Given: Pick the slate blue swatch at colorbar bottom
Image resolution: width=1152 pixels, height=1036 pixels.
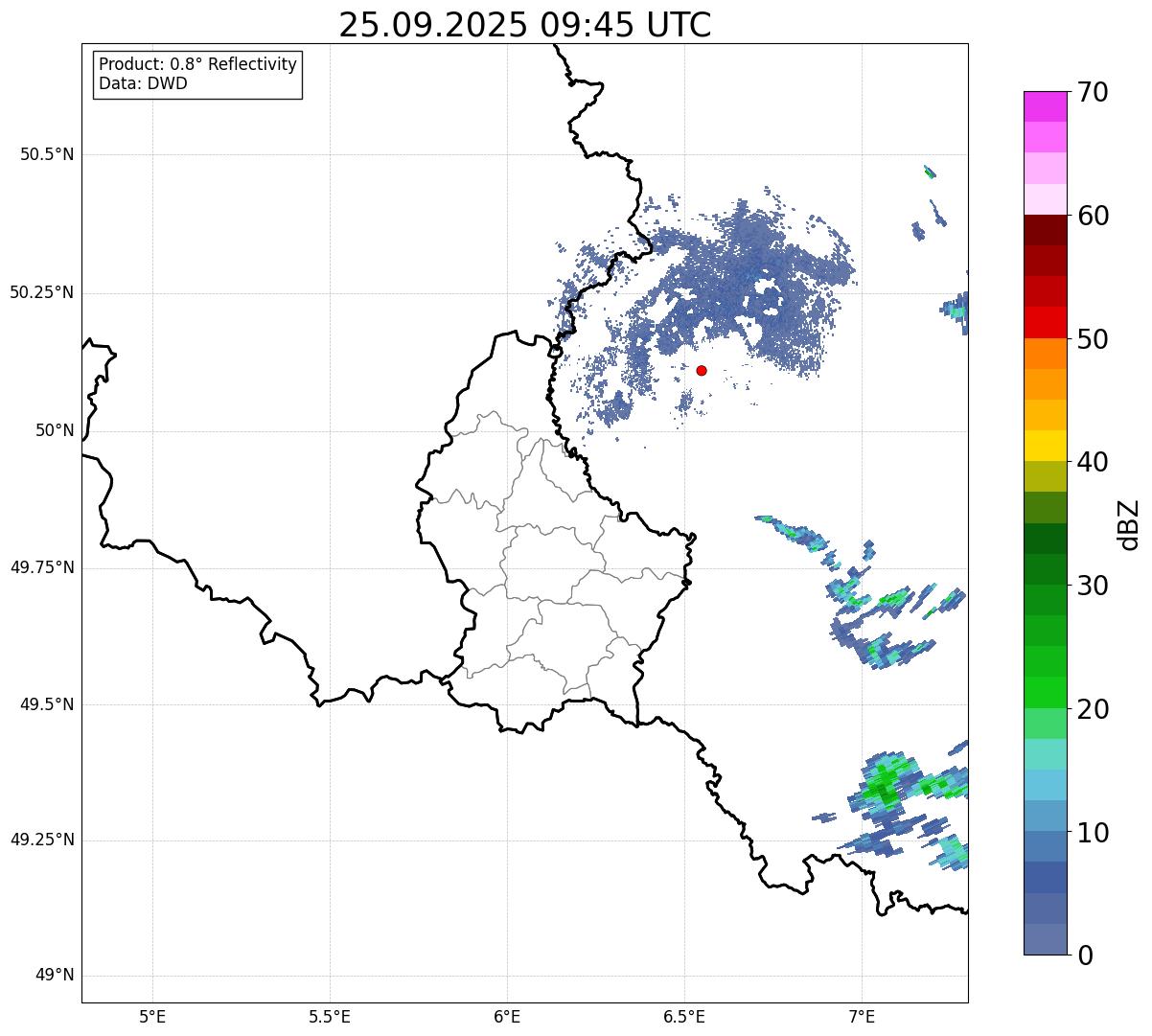Looking at the screenshot, I should 1046,938.
